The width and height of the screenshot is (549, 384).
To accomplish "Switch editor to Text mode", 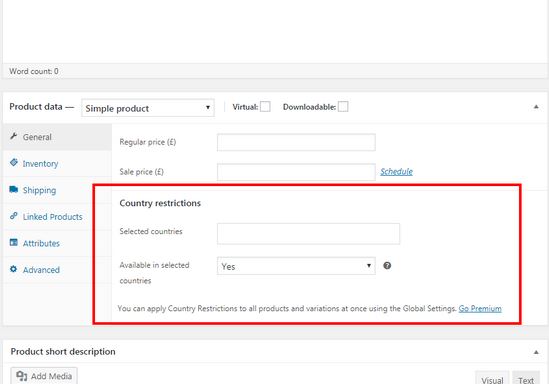I will click(x=526, y=378).
